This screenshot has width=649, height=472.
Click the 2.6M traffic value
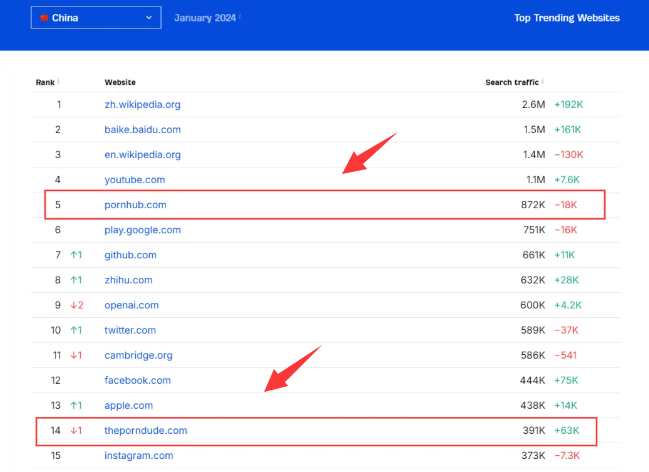point(534,104)
